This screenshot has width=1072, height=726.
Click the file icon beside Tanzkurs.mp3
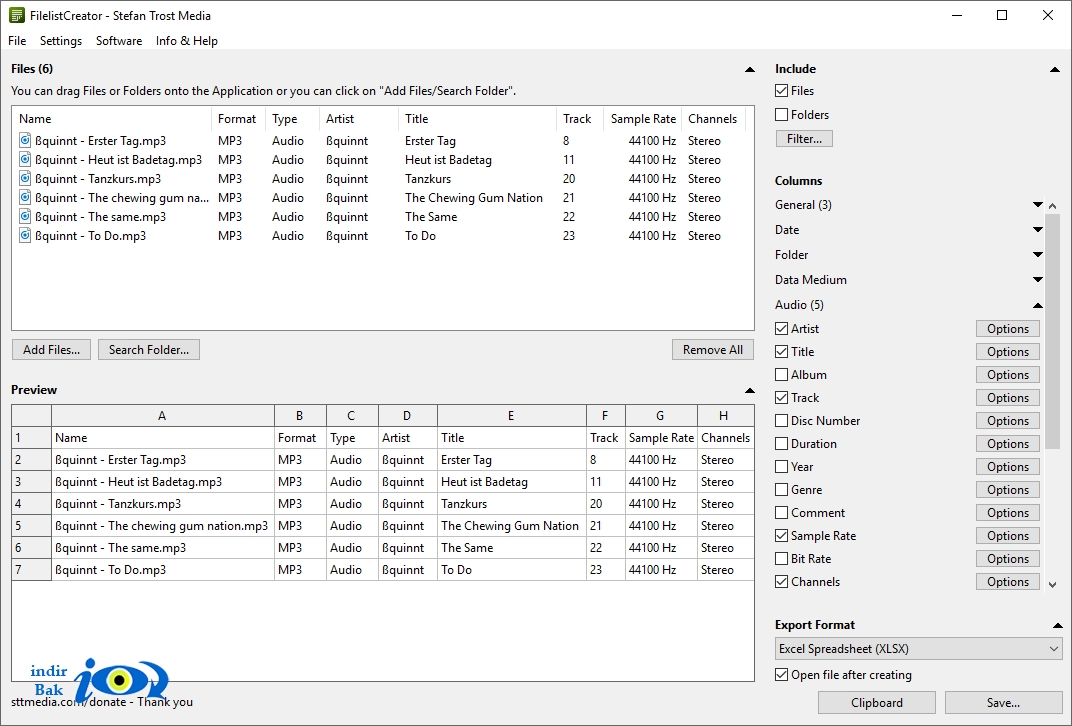click(25, 179)
